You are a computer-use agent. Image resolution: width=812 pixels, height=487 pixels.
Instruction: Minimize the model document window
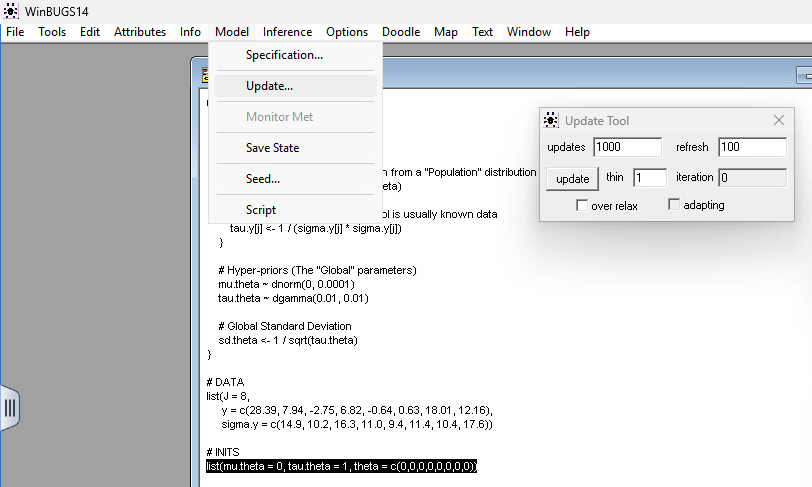tap(803, 75)
